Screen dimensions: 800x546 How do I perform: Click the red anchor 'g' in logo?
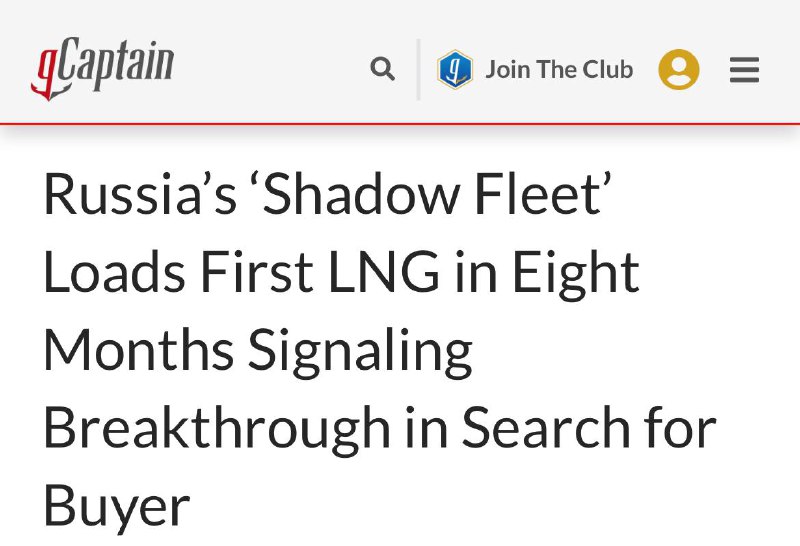click(x=47, y=76)
